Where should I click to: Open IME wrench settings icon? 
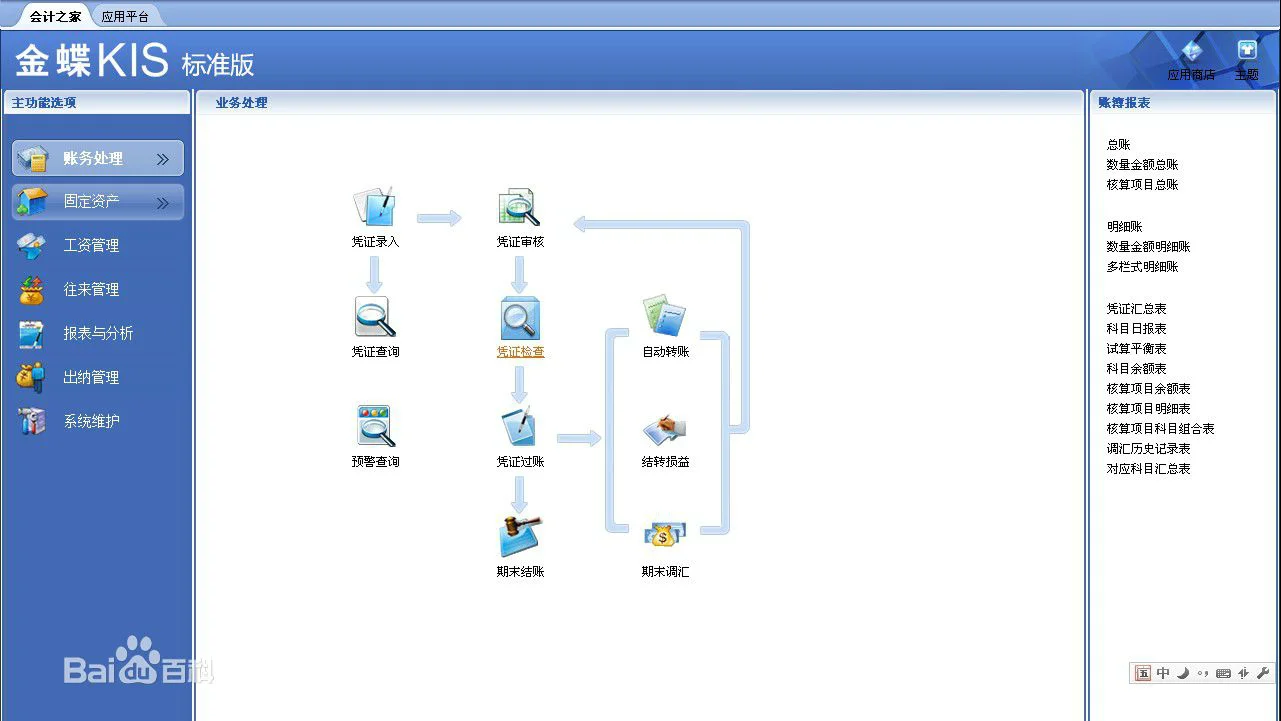[x=1263, y=673]
